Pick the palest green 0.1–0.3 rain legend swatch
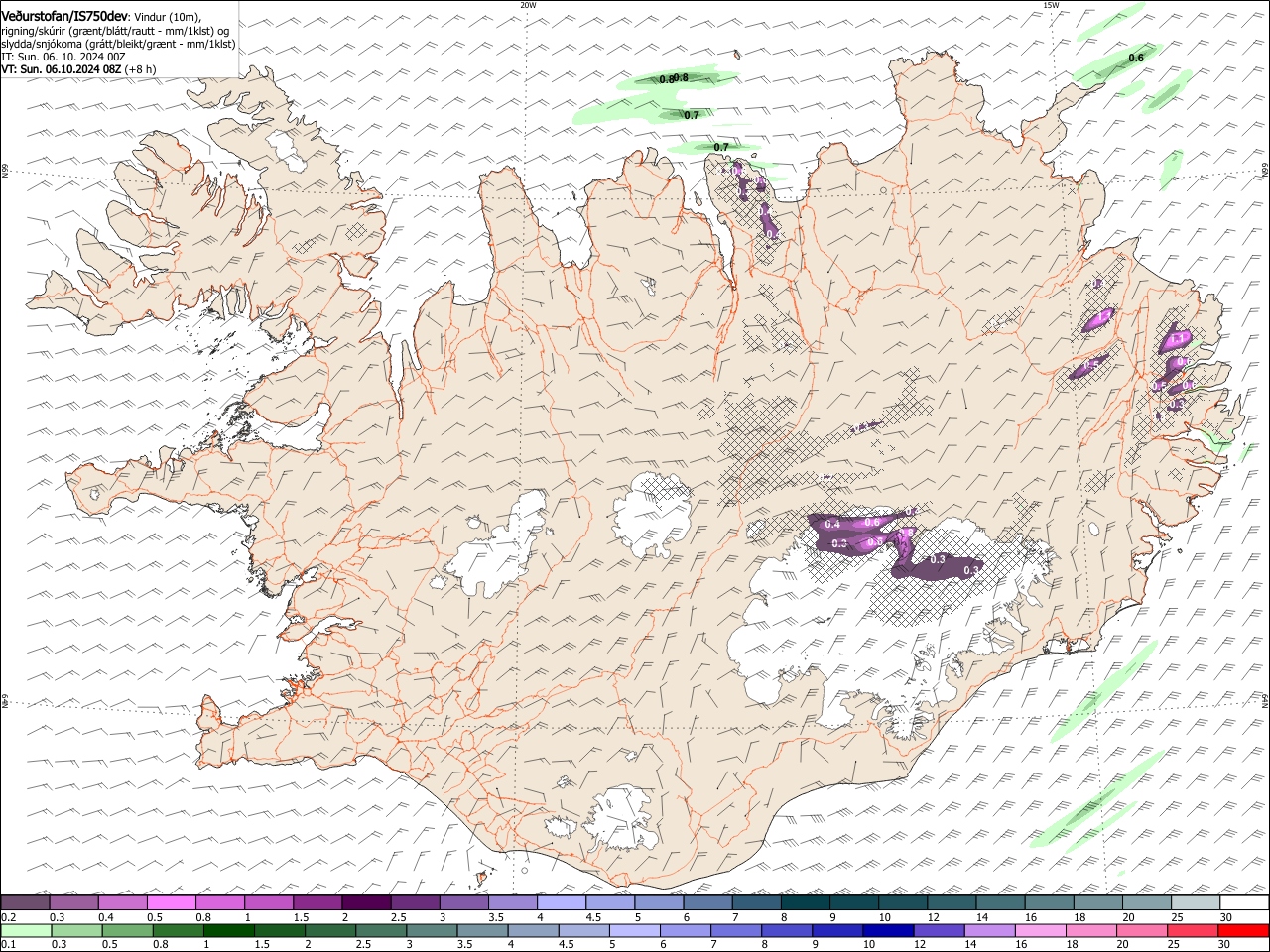The image size is (1270, 952). (x=27, y=931)
